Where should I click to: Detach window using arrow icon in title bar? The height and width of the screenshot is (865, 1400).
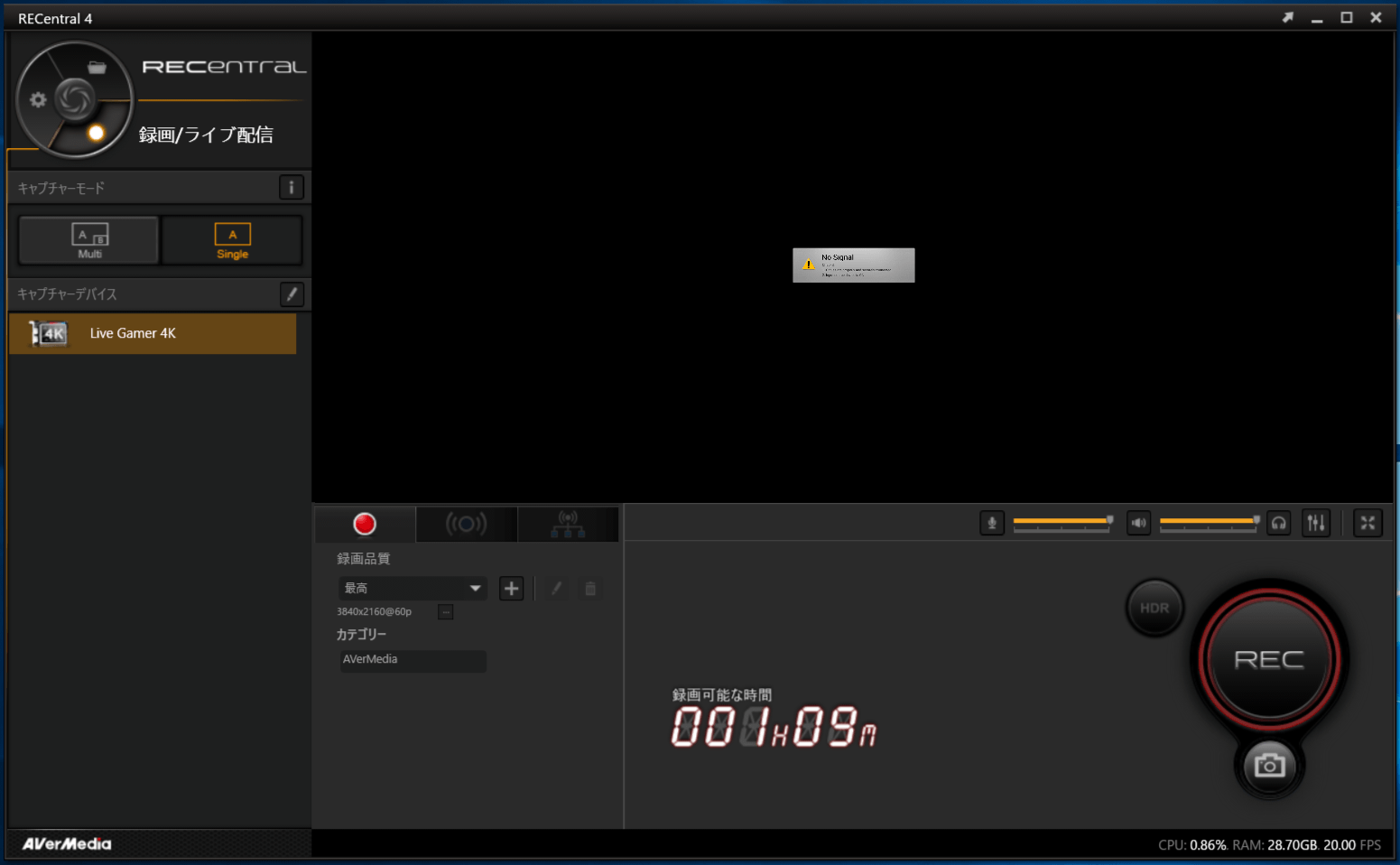tap(1287, 17)
